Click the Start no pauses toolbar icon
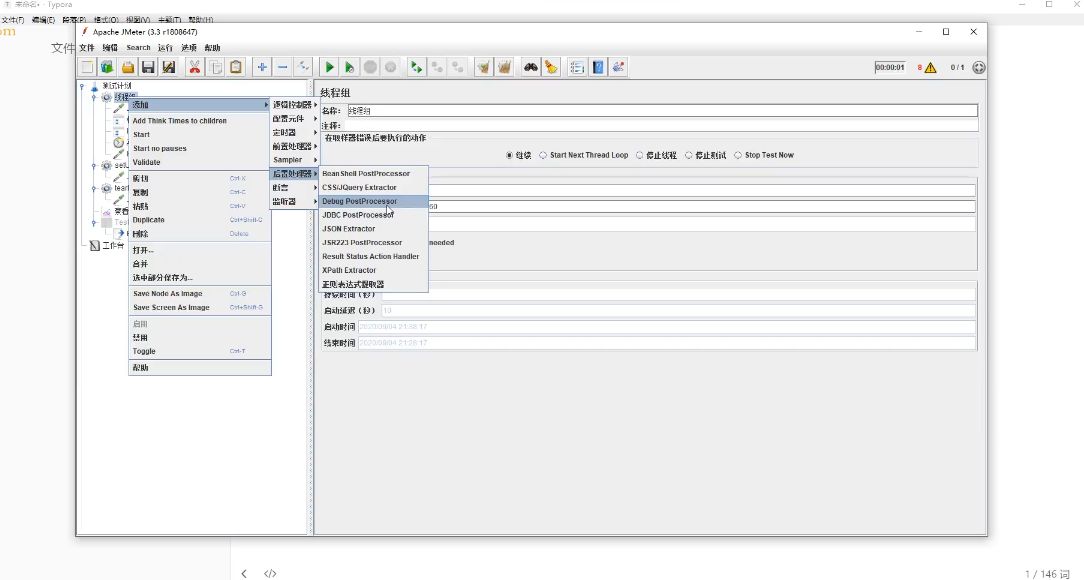1084x580 pixels. point(350,67)
